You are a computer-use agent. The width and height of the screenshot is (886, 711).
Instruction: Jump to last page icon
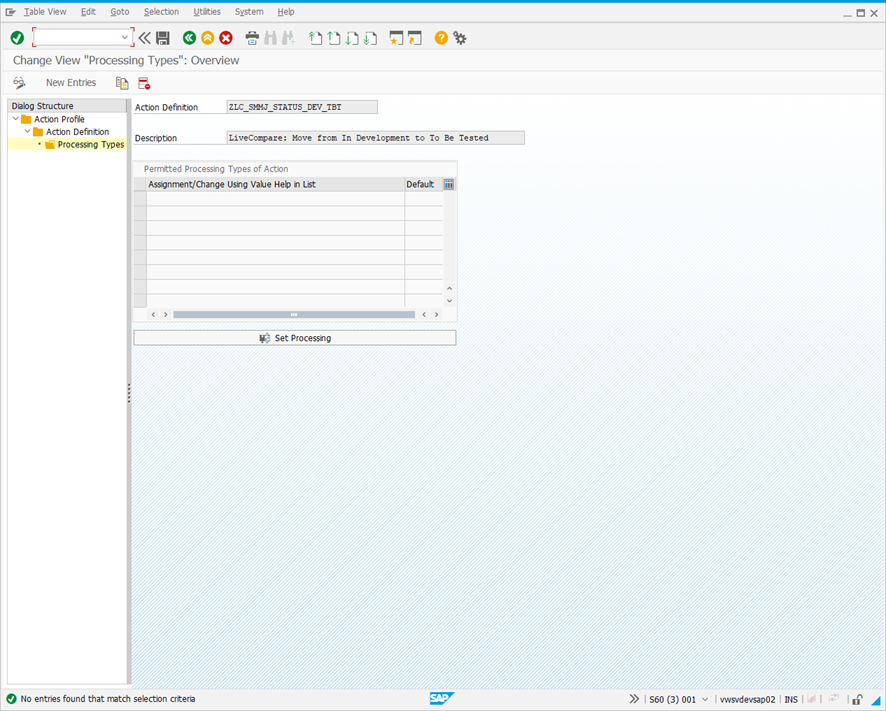point(370,38)
